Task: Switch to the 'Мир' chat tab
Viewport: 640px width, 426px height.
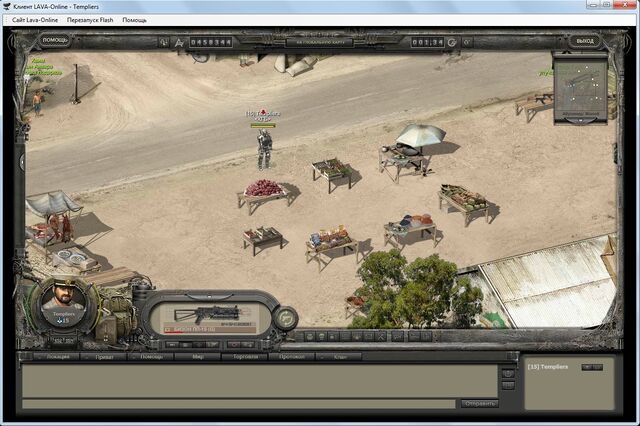Action: click(x=198, y=357)
